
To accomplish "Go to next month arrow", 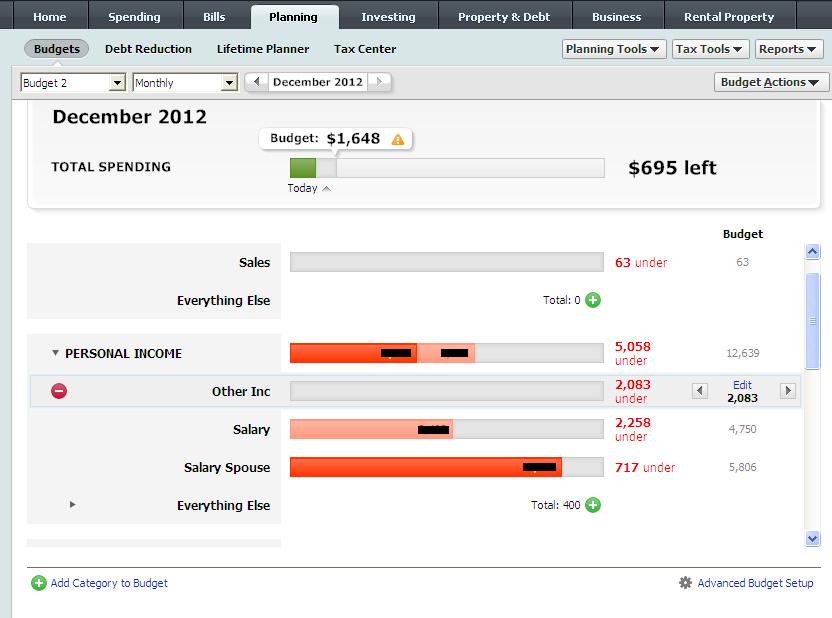I will [379, 82].
